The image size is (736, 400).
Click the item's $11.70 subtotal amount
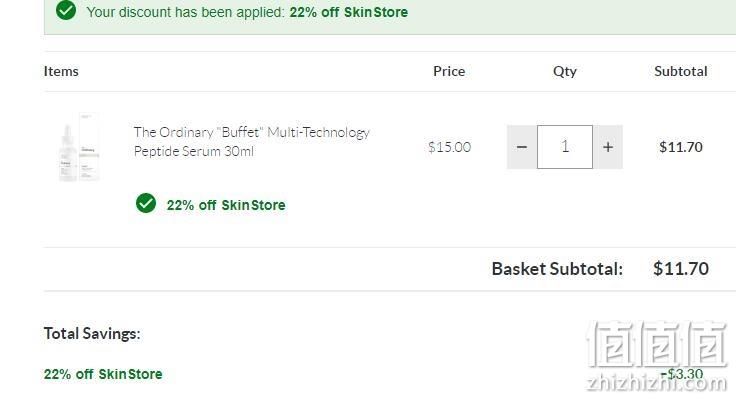click(x=681, y=147)
